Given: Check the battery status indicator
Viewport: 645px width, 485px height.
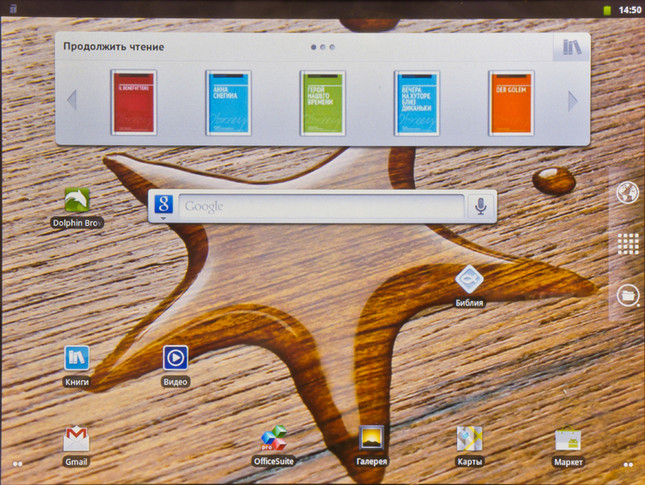Looking at the screenshot, I should point(607,10).
